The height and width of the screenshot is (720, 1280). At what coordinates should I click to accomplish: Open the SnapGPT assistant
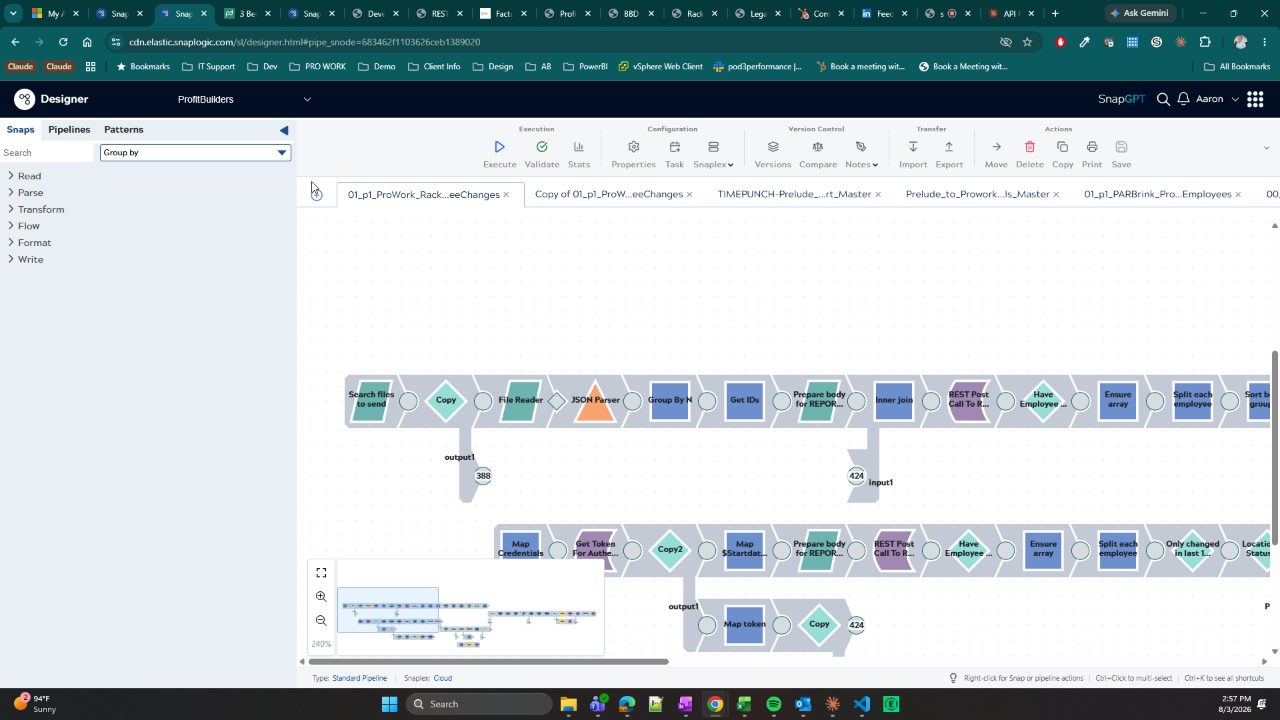point(1121,99)
